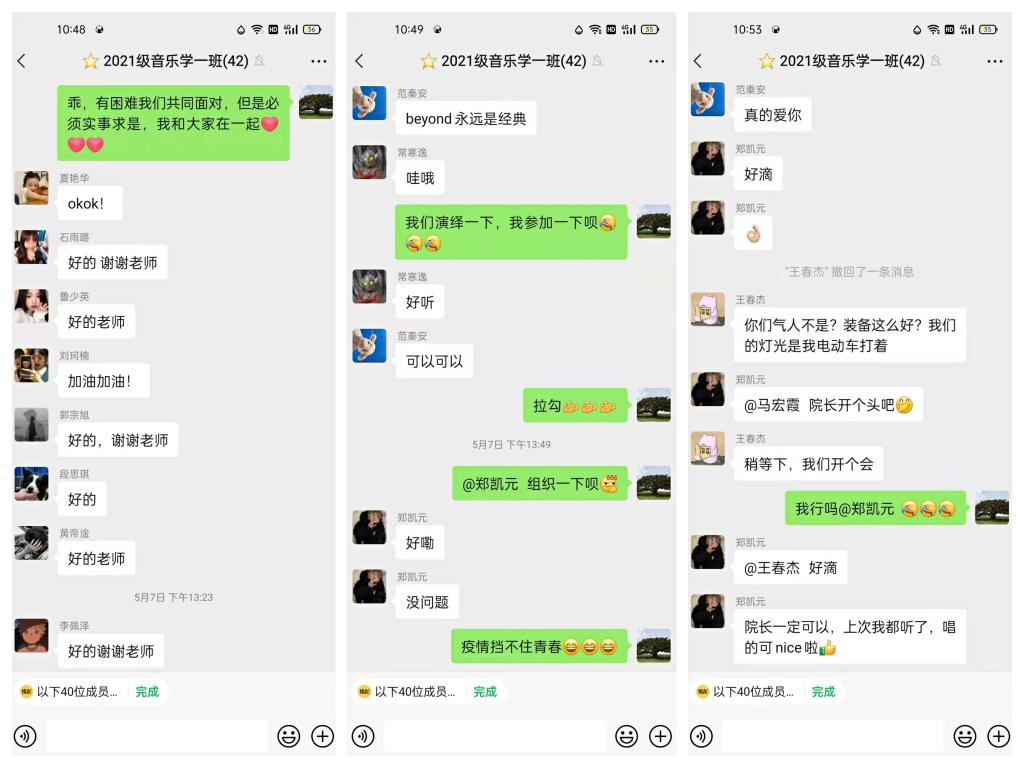Viewport: 1024px width, 768px height.
Task: Tap the plus attachment icon in right chat
Action: pos(999,736)
